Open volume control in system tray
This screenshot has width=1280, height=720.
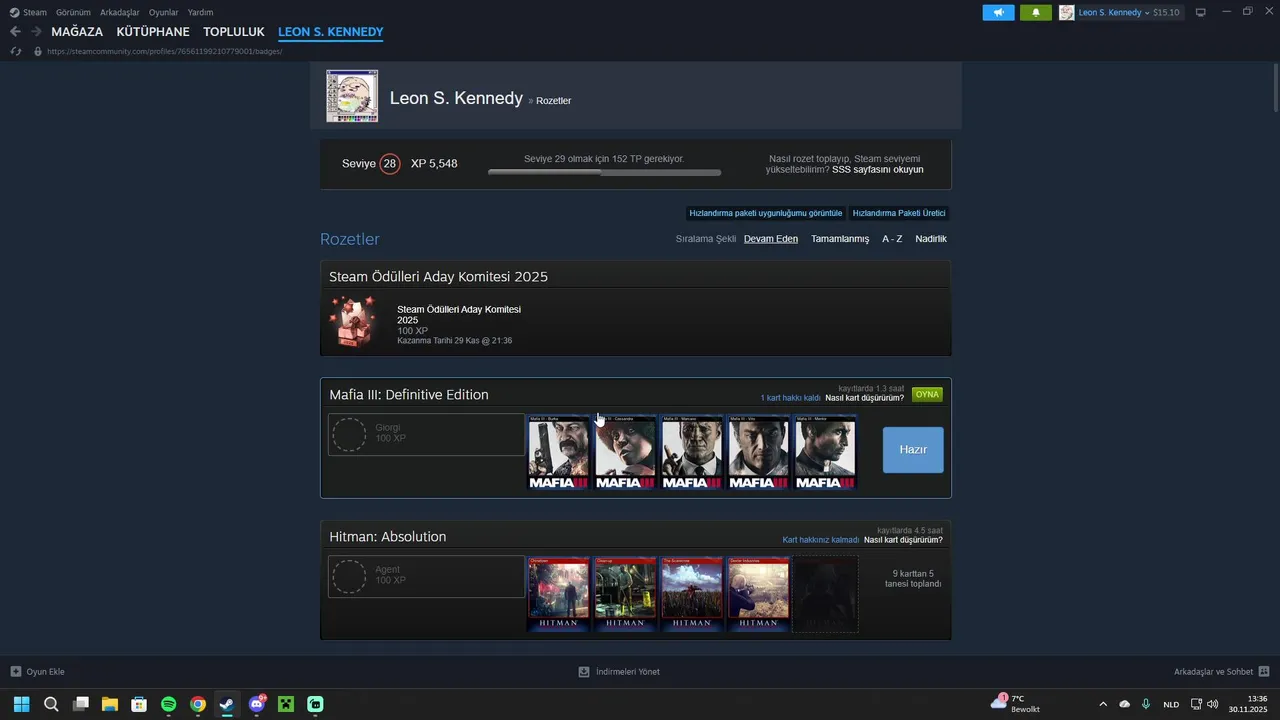[1213, 704]
